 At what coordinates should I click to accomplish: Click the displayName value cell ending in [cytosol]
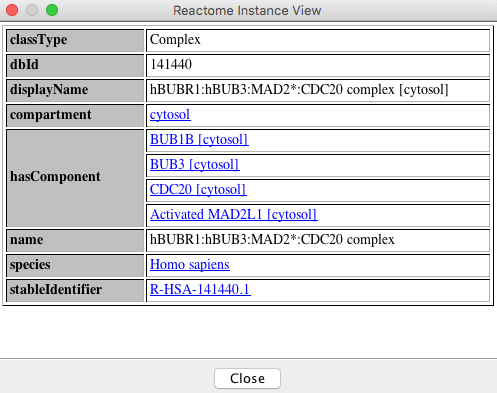pos(318,90)
